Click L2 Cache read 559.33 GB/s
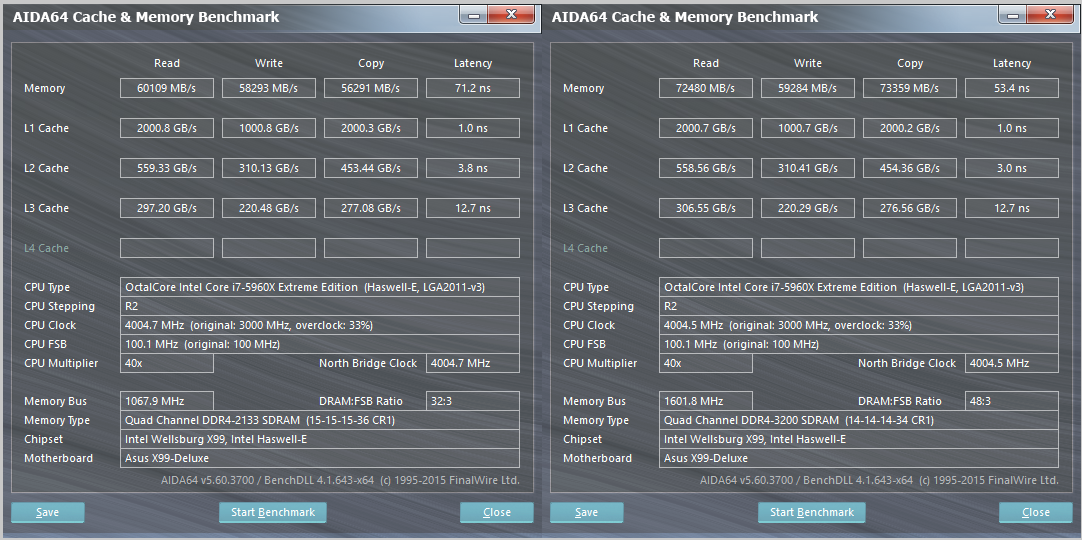The width and height of the screenshot is (1082, 540). (x=167, y=168)
